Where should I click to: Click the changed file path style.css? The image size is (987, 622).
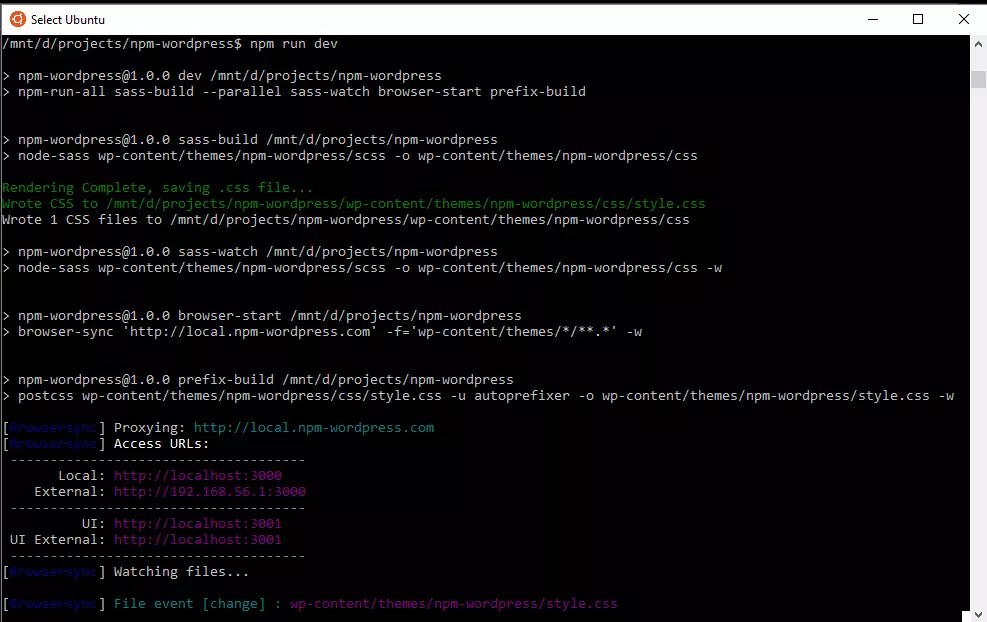pyautogui.click(x=454, y=604)
